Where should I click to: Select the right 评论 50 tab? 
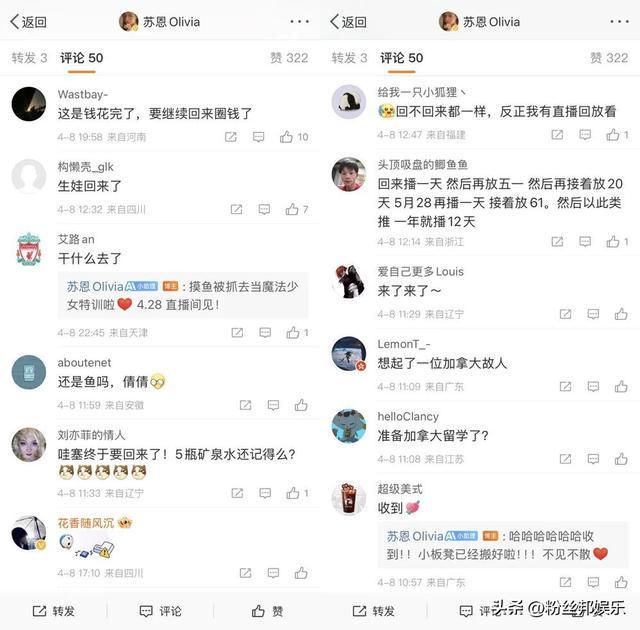pos(402,58)
